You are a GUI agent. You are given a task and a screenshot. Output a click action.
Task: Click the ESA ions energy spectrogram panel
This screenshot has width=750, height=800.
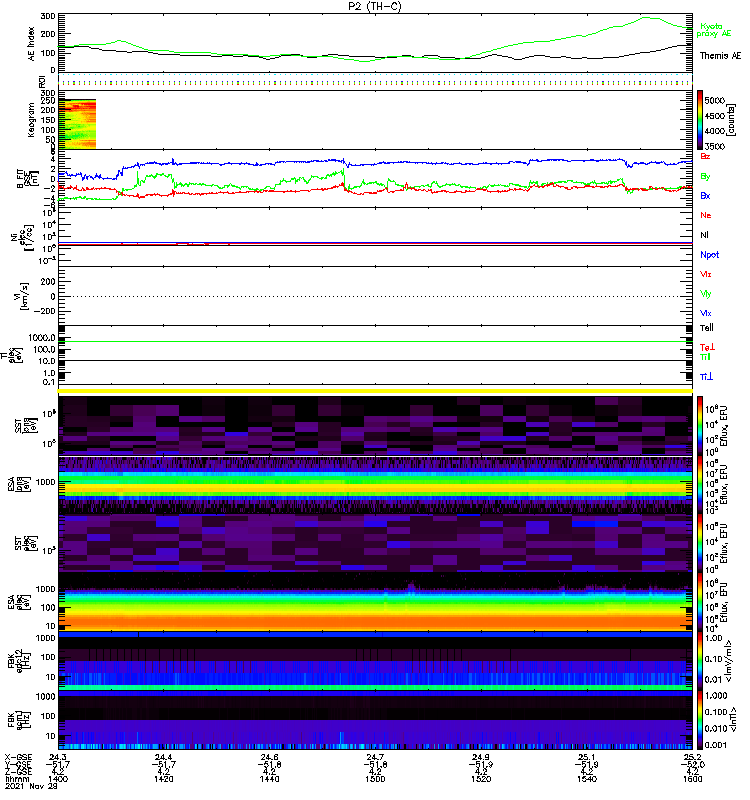[375, 485]
